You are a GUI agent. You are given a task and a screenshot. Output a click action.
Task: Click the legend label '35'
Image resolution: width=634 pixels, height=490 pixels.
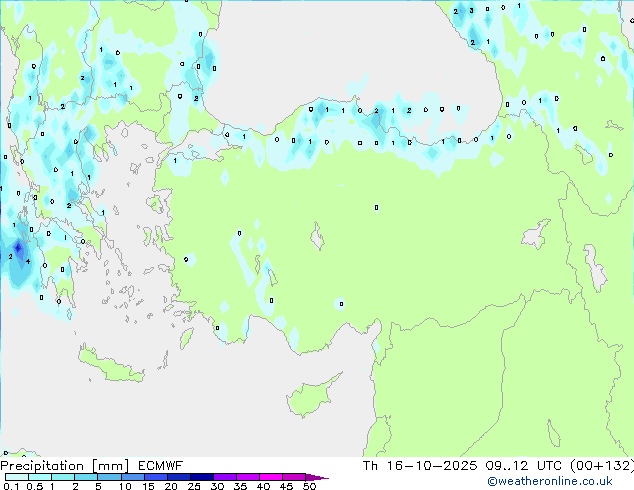click(x=240, y=486)
